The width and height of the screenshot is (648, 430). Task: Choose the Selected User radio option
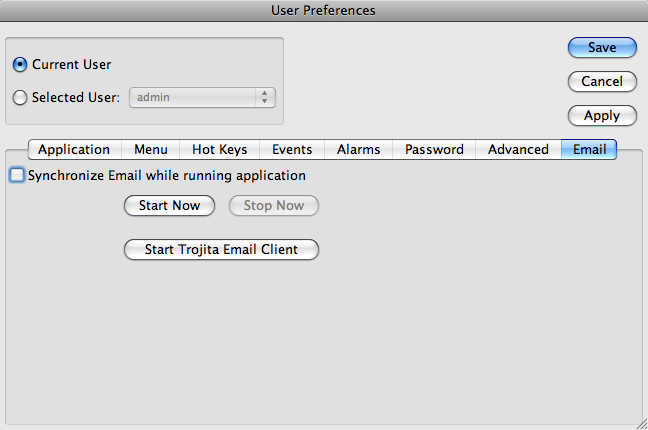[20, 98]
